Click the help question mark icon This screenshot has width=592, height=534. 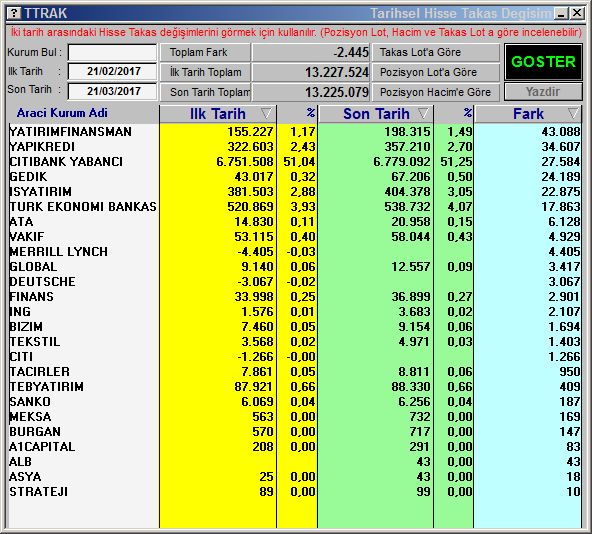coord(14,14)
